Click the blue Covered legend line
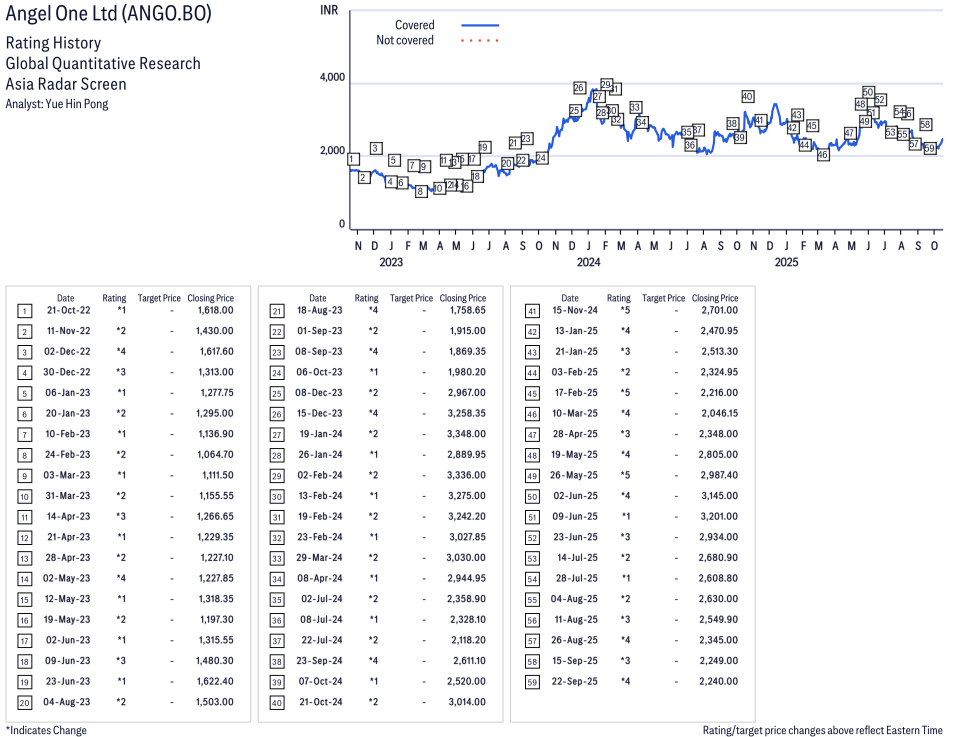This screenshot has width=954, height=737. [480, 25]
